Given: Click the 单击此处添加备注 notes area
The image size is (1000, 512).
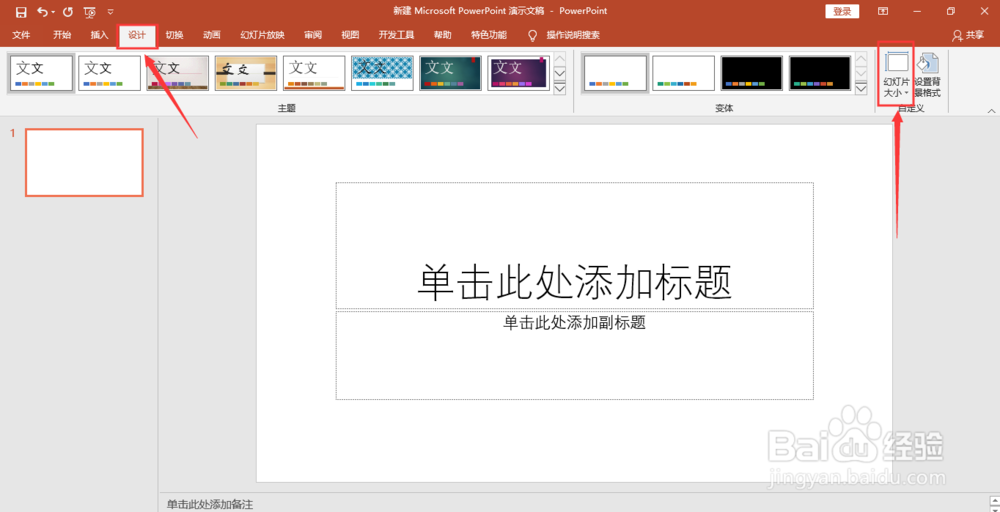Looking at the screenshot, I should pos(210,504).
